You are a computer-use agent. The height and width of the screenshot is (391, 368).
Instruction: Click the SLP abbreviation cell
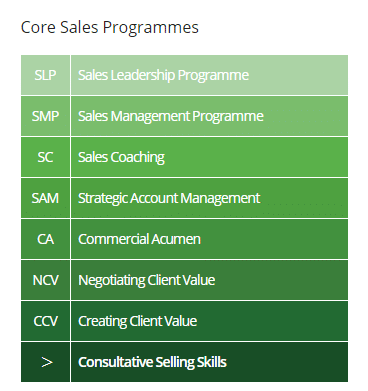click(45, 75)
